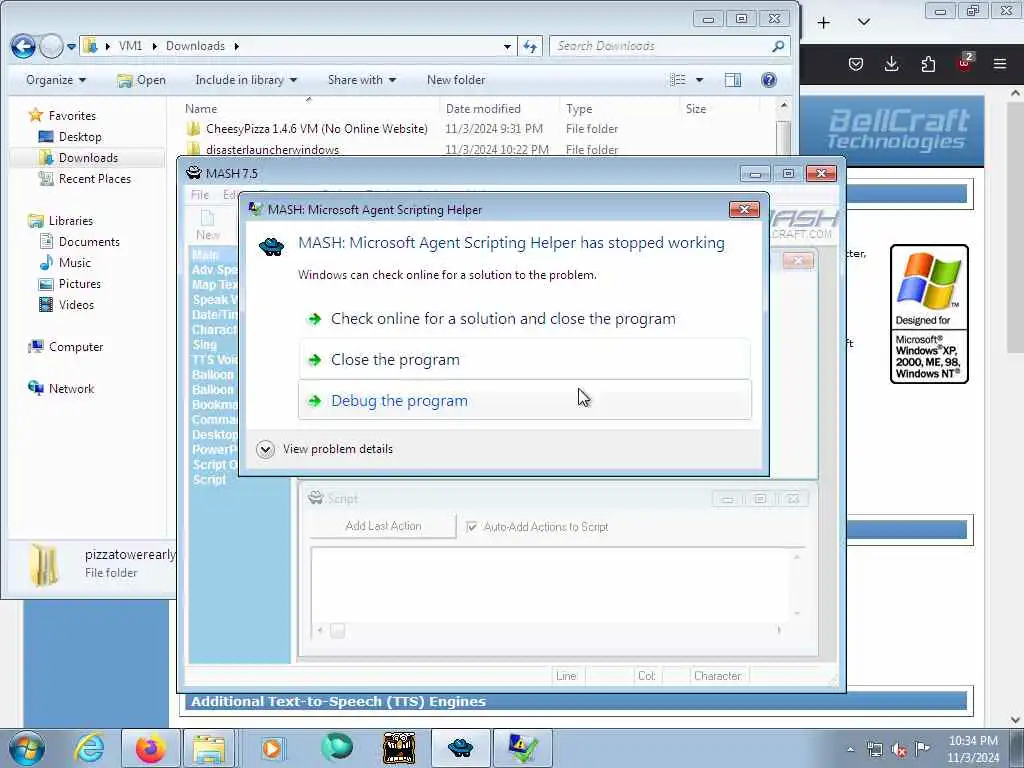Switch to Firefox from the taskbar
Viewport: 1024px width, 768px height.
[150, 748]
